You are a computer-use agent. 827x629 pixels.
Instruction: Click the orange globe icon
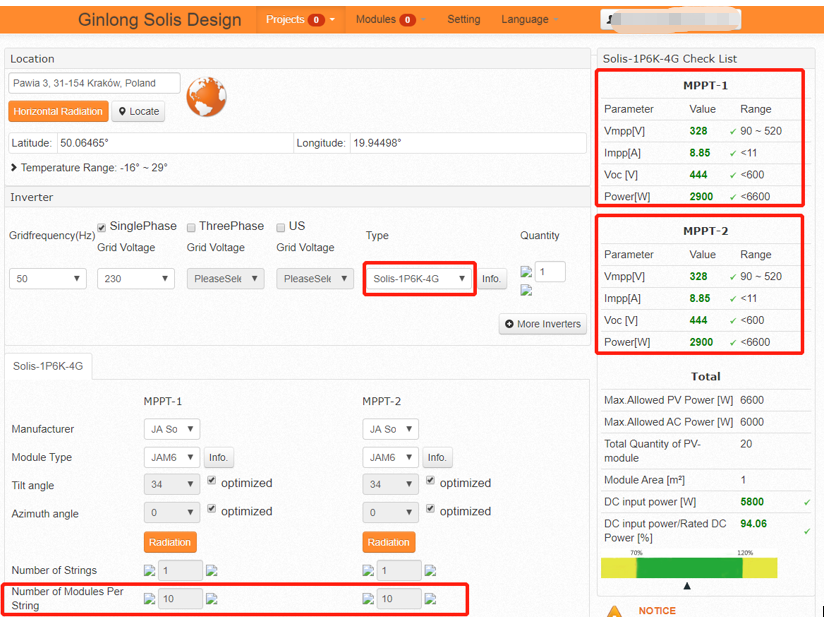[206, 96]
